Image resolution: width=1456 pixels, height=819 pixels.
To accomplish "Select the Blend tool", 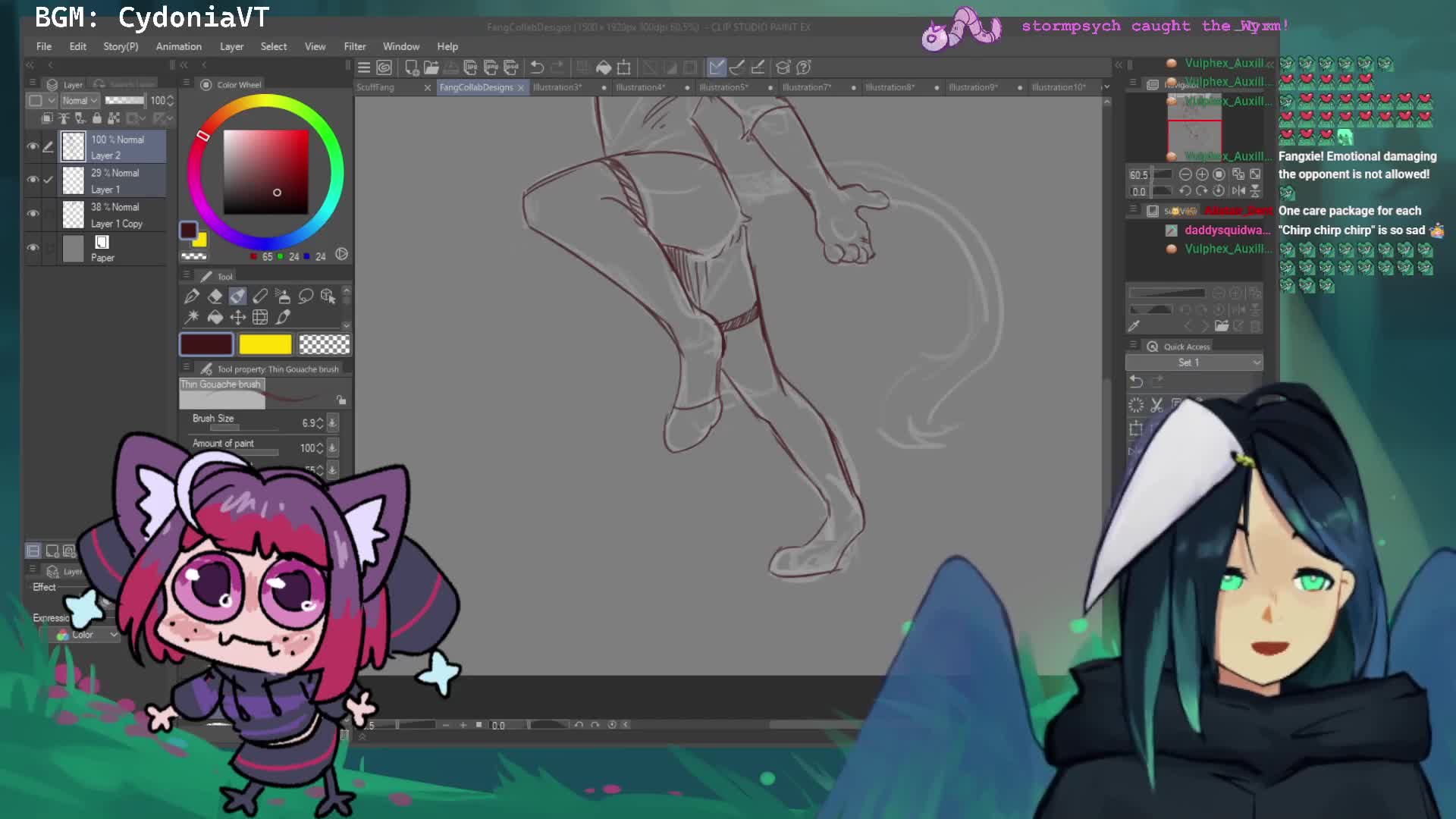I will 260,296.
